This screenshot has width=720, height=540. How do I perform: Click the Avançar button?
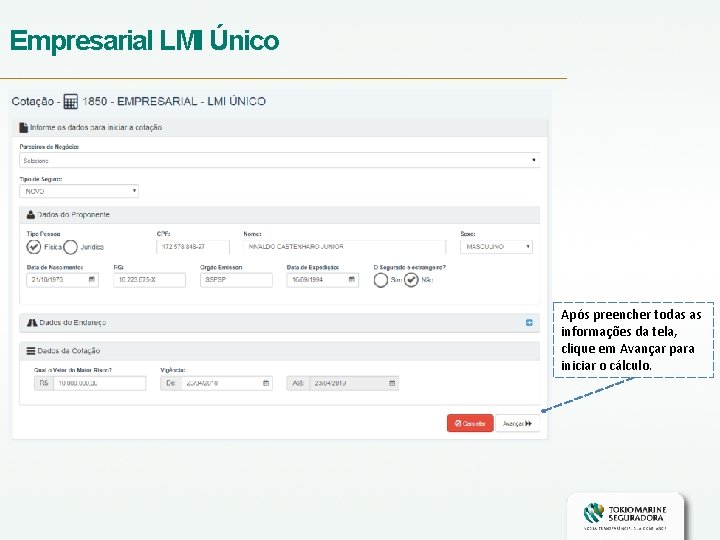pyautogui.click(x=517, y=423)
